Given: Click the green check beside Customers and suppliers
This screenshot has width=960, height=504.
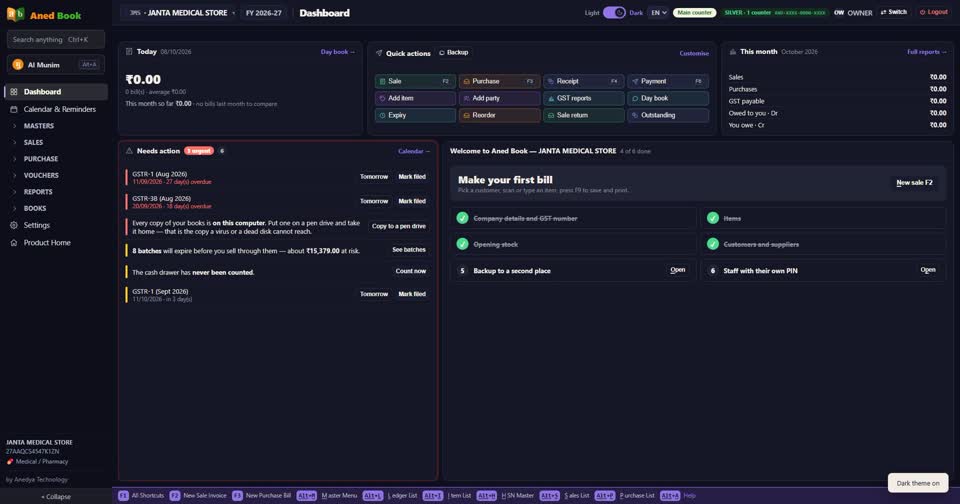Looking at the screenshot, I should pos(713,244).
